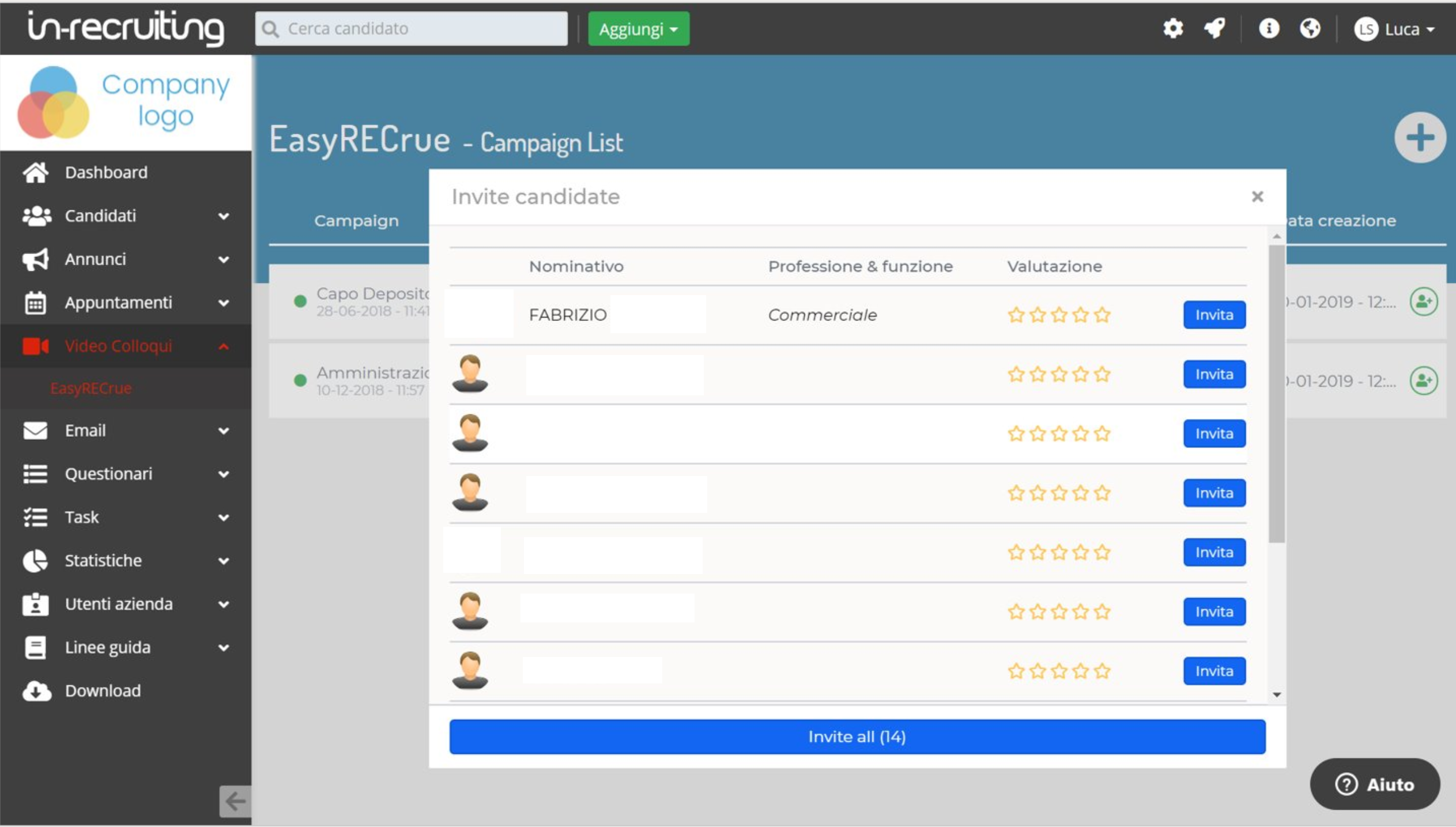This screenshot has height=827, width=1456.
Task: Expand the Statistiche menu chevron
Action: point(224,561)
